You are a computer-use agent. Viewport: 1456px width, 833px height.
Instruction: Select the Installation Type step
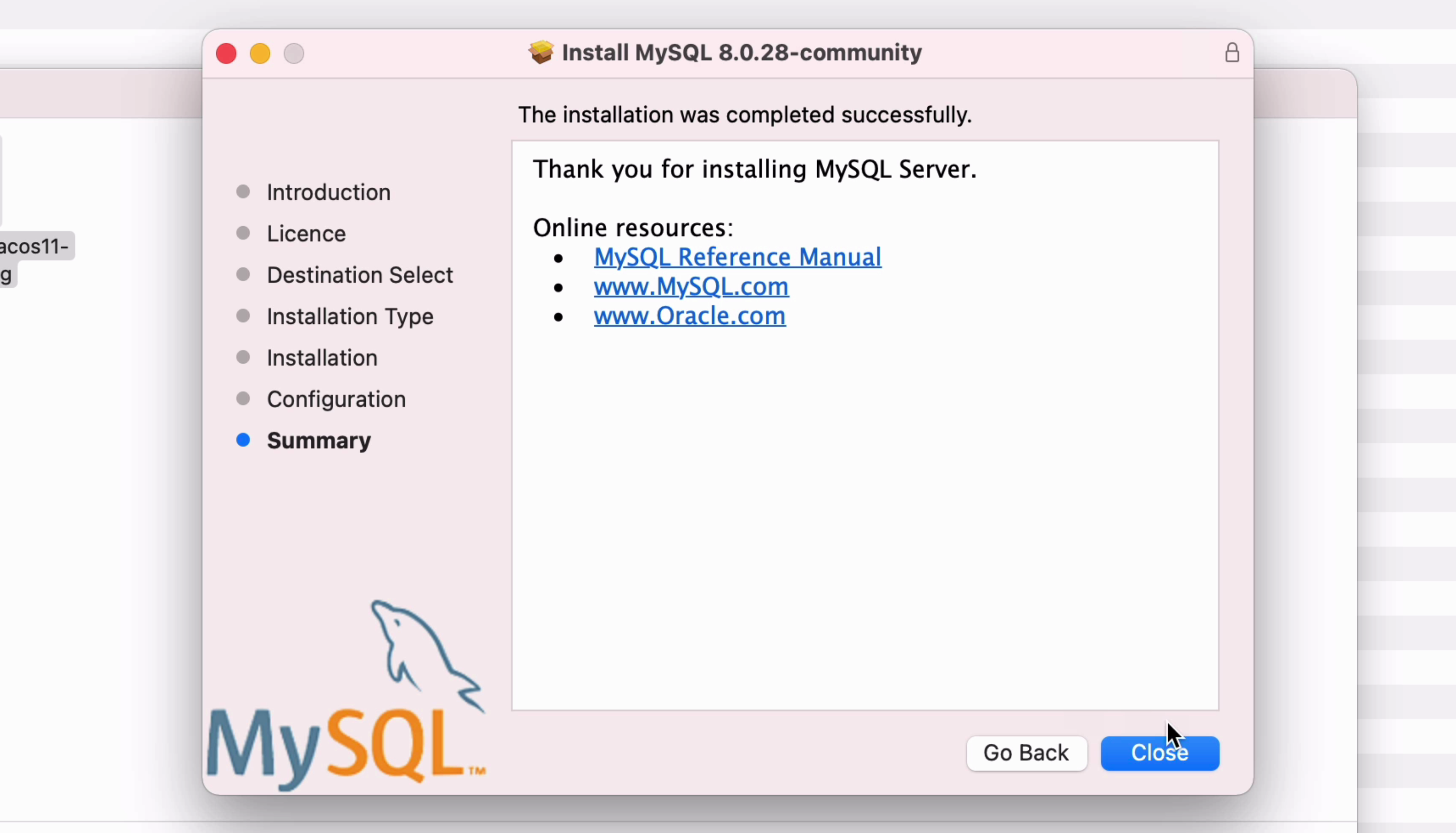pyautogui.click(x=350, y=316)
